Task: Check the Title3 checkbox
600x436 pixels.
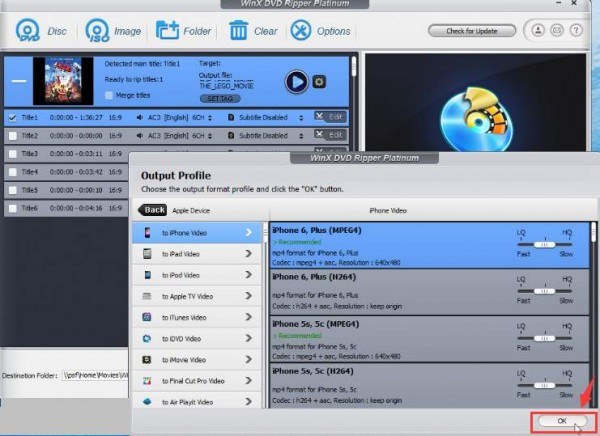Action: tap(13, 153)
